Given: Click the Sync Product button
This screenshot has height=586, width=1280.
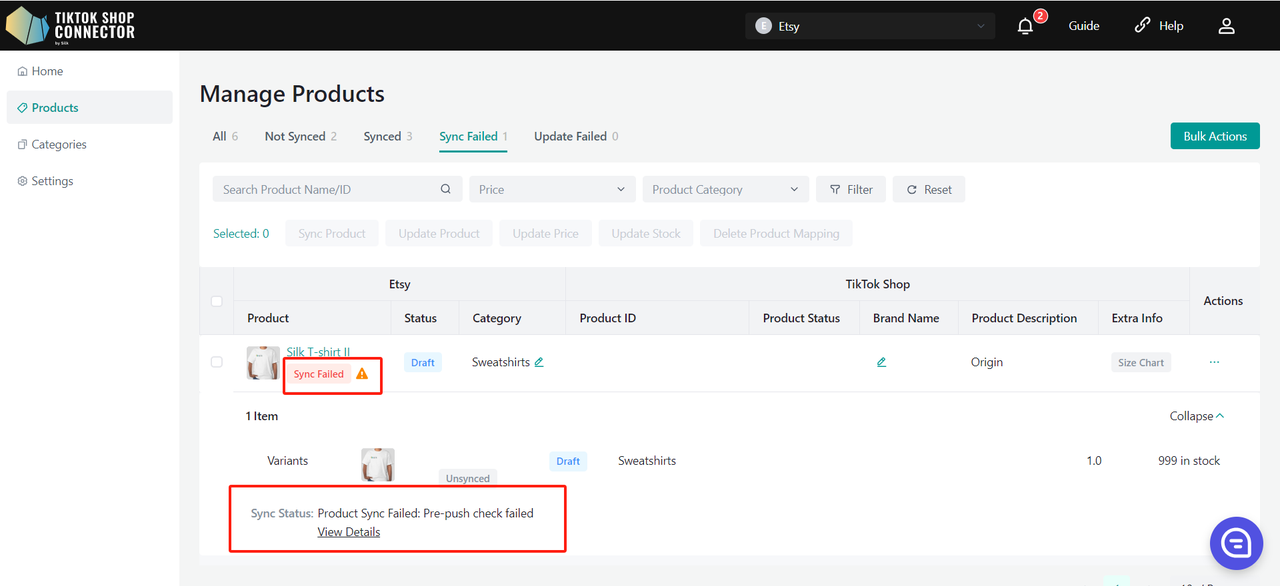Looking at the screenshot, I should (332, 233).
